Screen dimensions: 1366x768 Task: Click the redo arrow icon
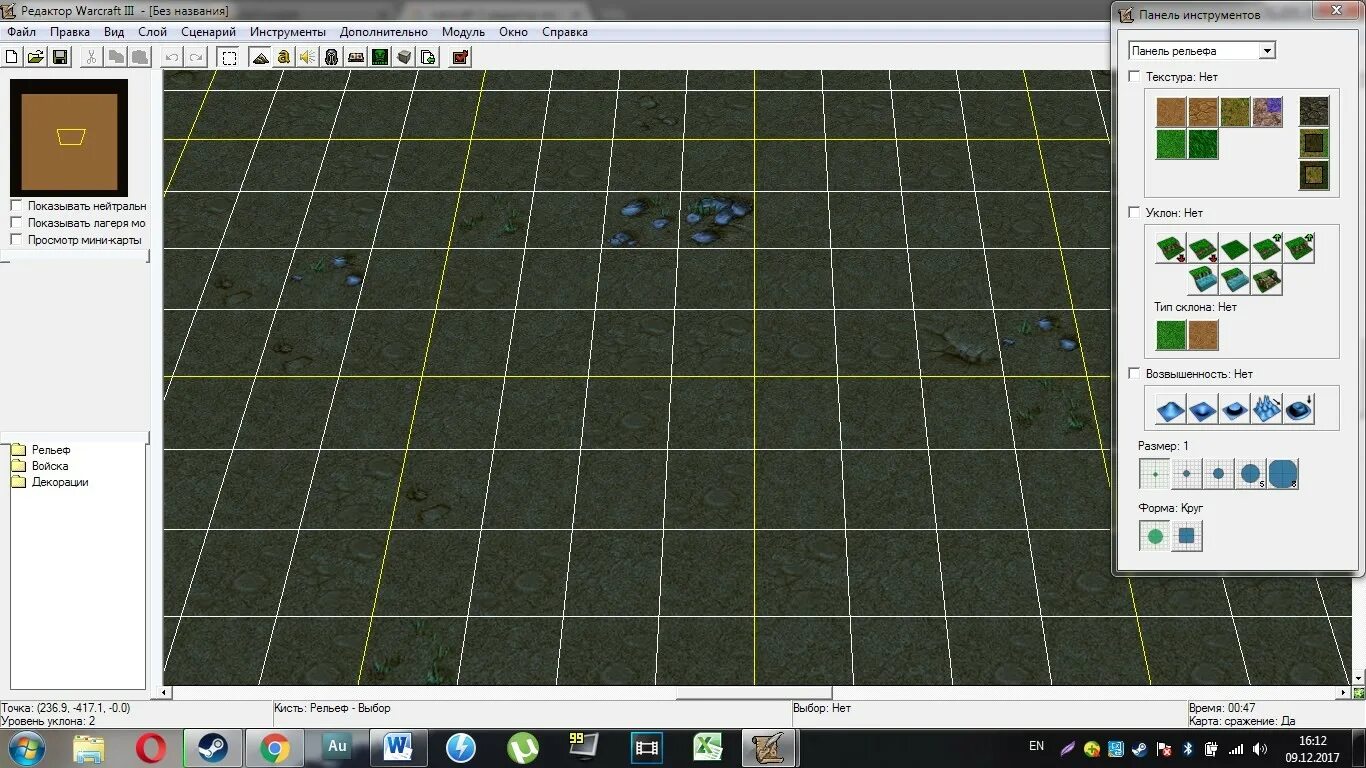(x=196, y=57)
